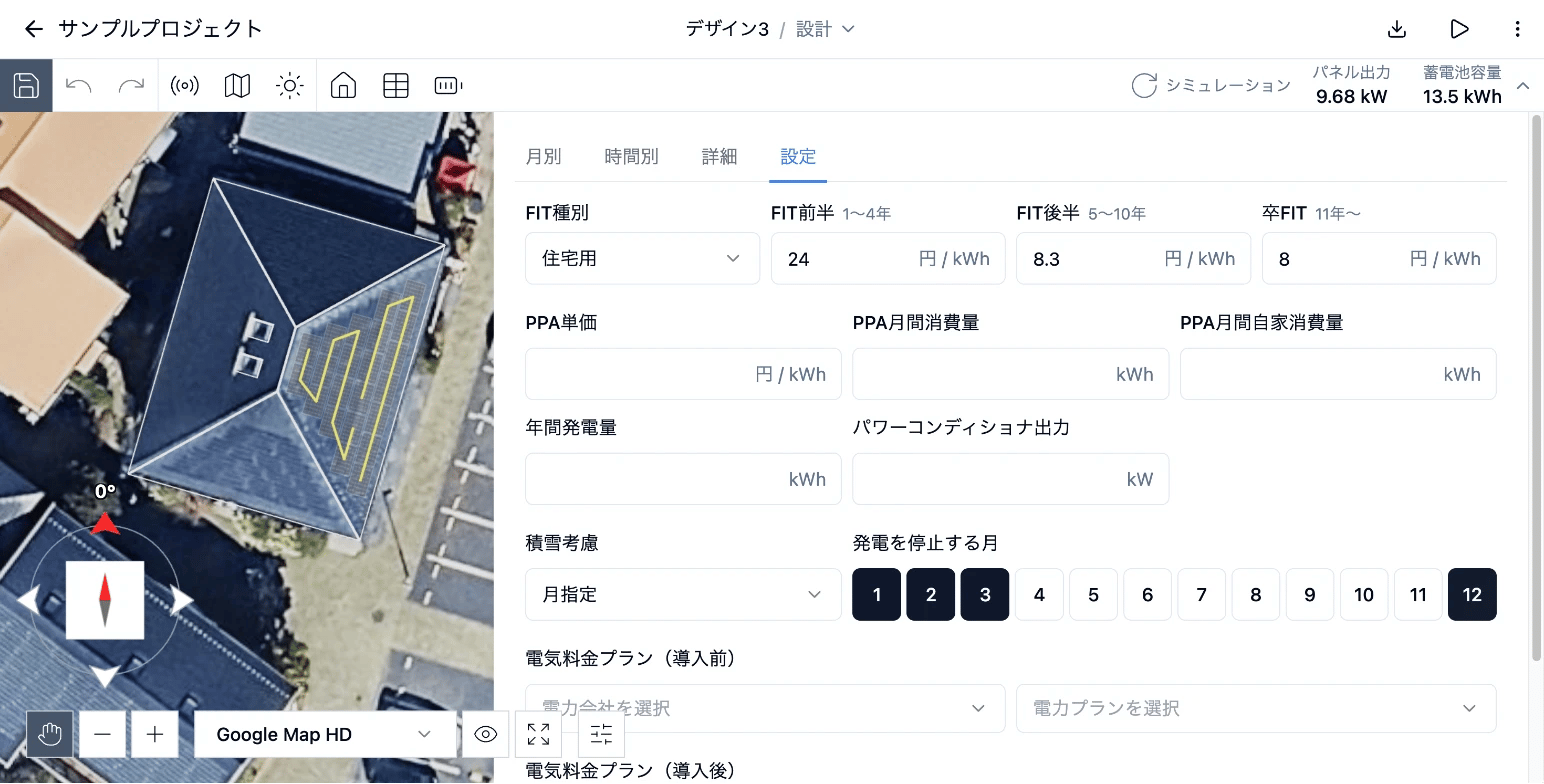
Task: Redo the last action
Action: [132, 85]
